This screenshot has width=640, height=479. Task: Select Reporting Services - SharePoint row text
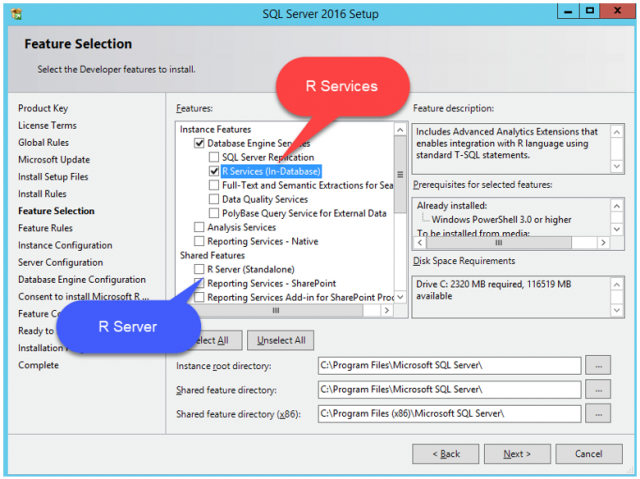[271, 283]
